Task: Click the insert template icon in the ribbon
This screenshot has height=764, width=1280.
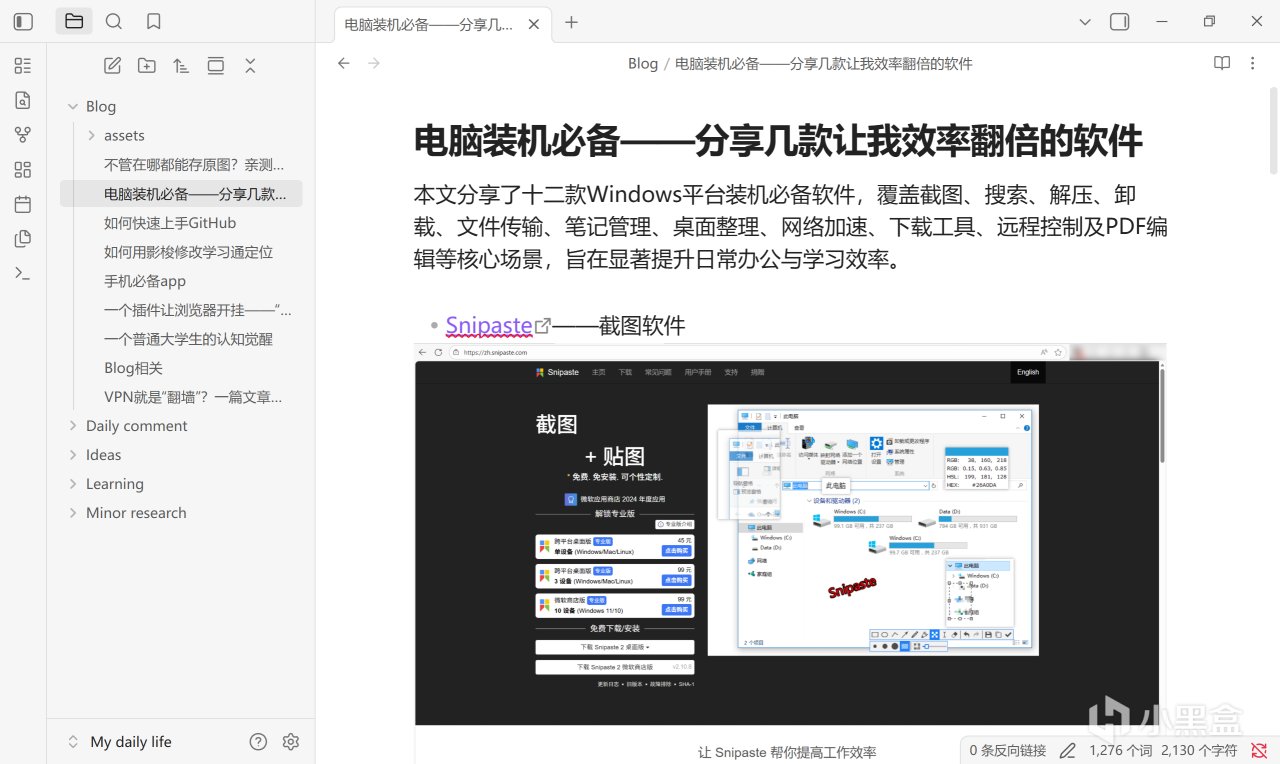Action: pos(23,239)
